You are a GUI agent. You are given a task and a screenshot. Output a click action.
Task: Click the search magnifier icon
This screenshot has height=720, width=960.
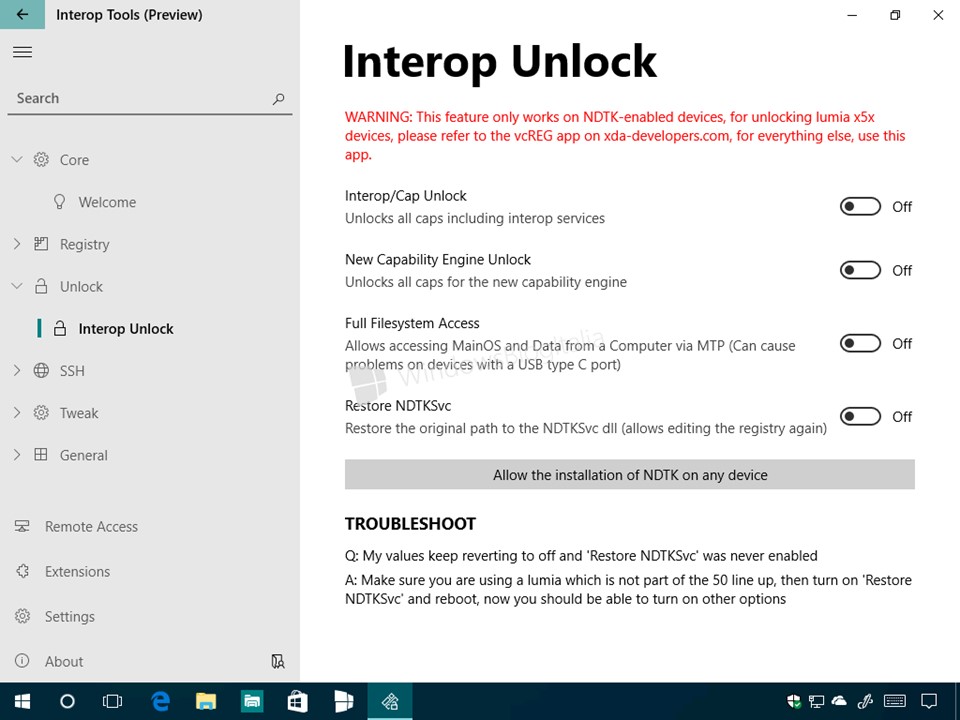(279, 99)
